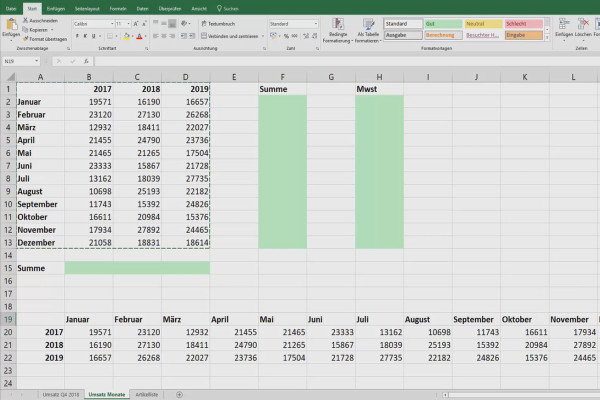Apply the Eingabe cell style
This screenshot has width=600, height=400.
523,35
